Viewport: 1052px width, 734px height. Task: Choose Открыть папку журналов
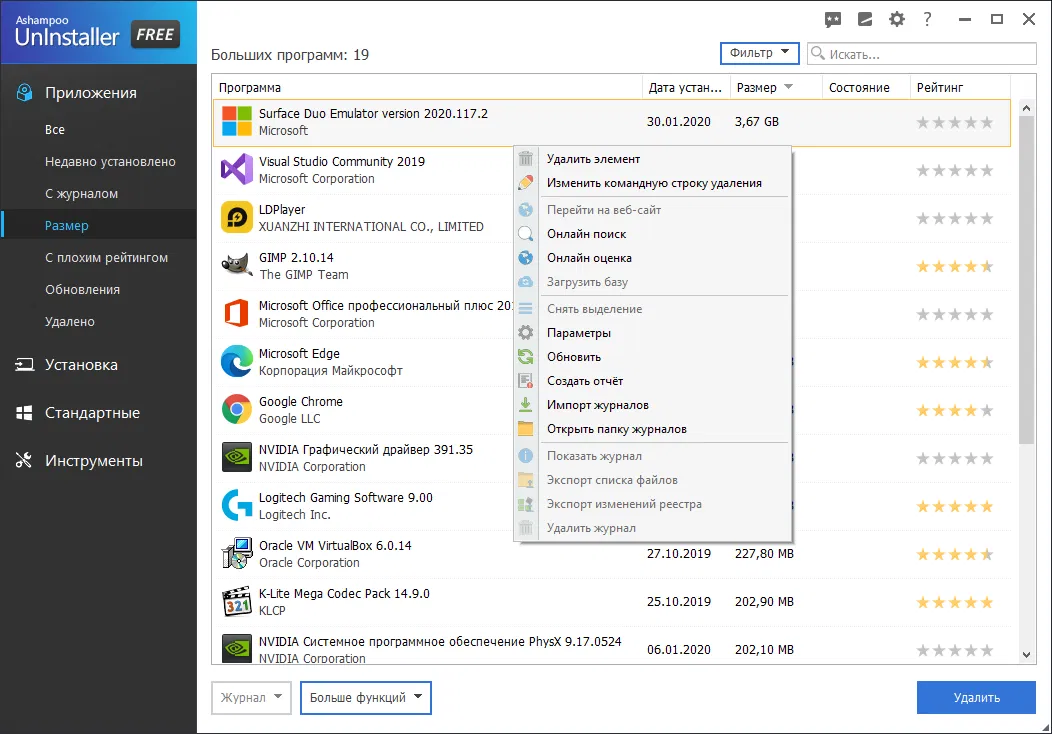pyautogui.click(x=617, y=429)
